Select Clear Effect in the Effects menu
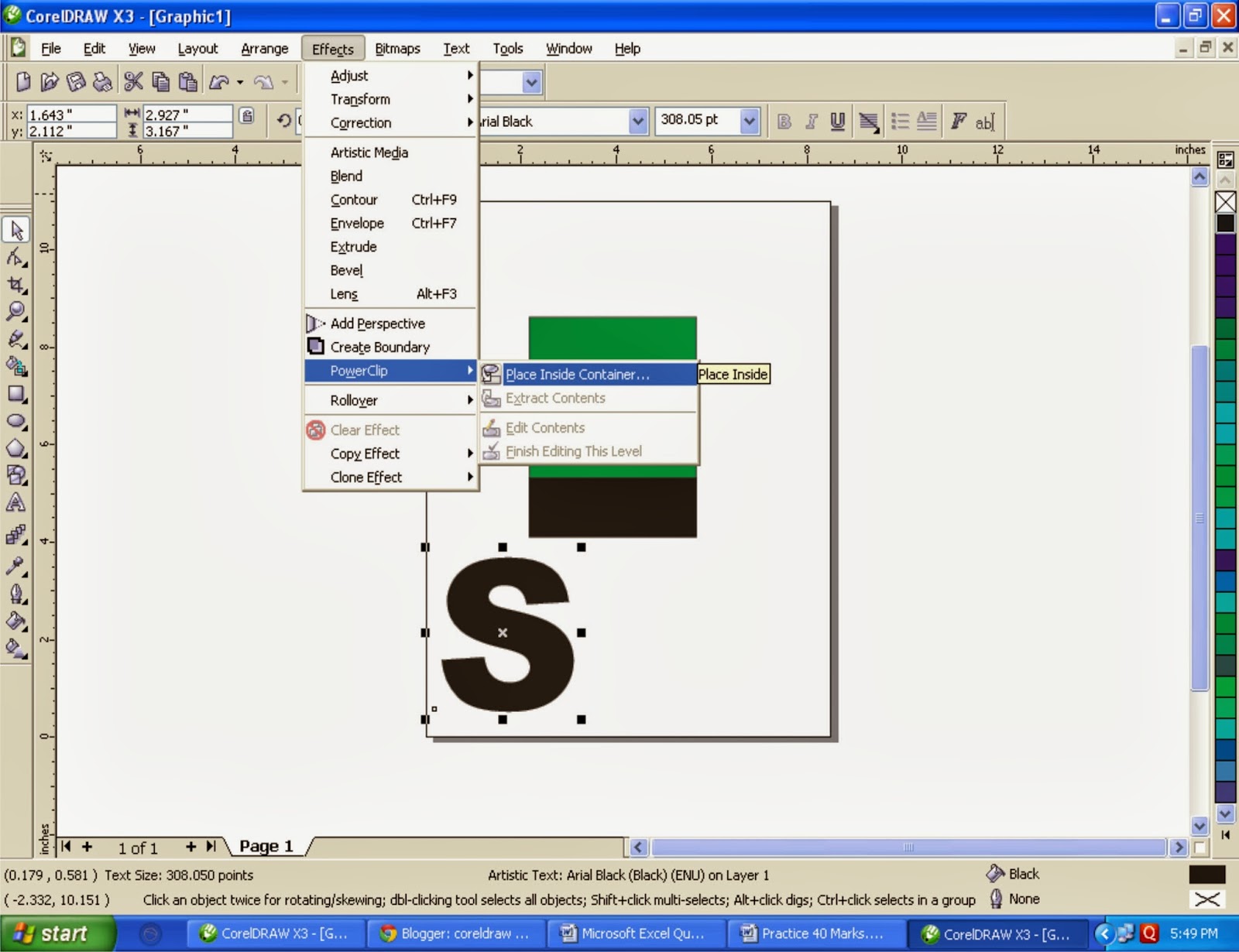The width and height of the screenshot is (1239, 952). point(365,430)
